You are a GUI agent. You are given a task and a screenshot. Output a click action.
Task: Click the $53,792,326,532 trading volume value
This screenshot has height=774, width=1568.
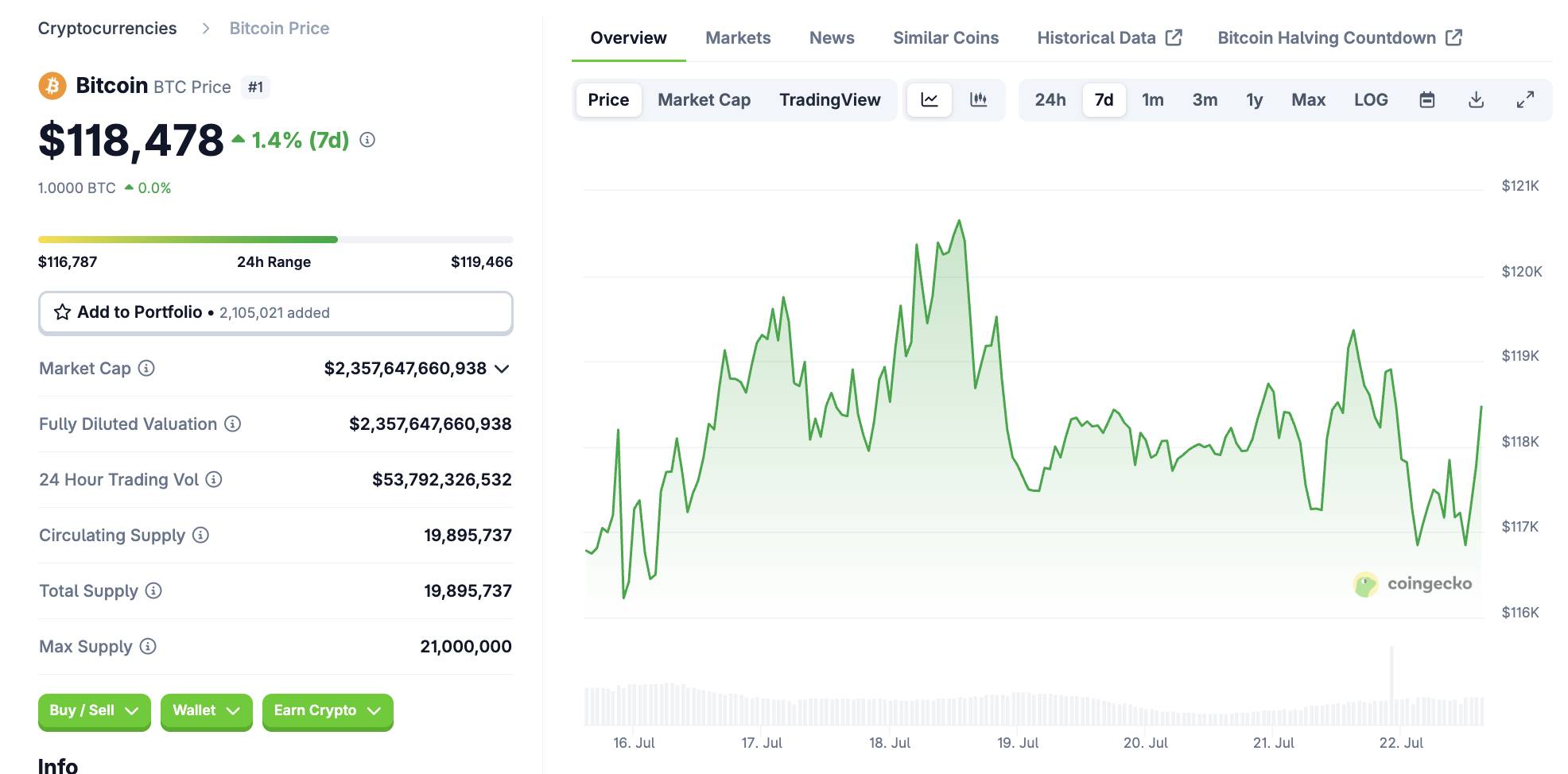coord(442,479)
